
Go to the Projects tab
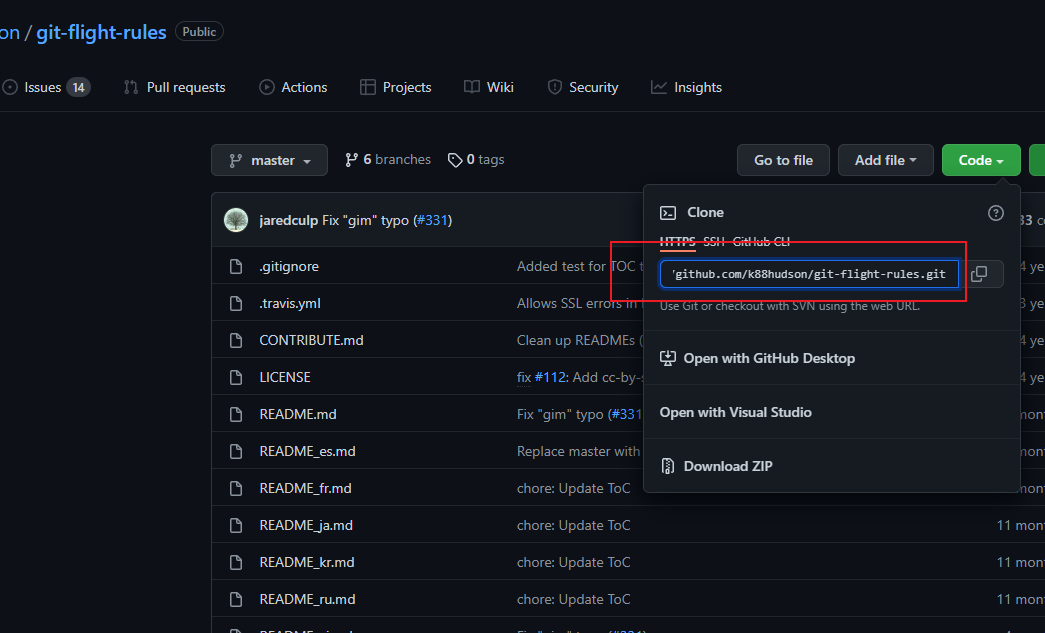click(x=396, y=87)
